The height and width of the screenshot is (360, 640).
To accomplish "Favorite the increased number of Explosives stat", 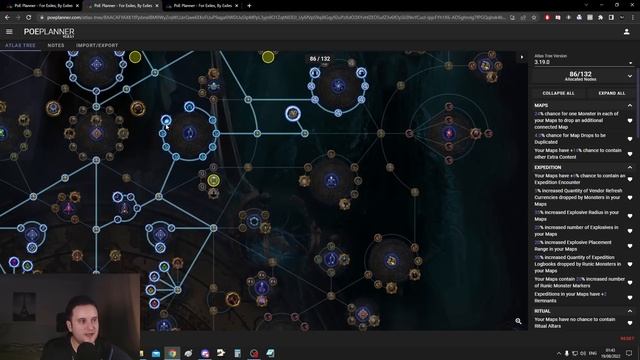I will tap(630, 231).
